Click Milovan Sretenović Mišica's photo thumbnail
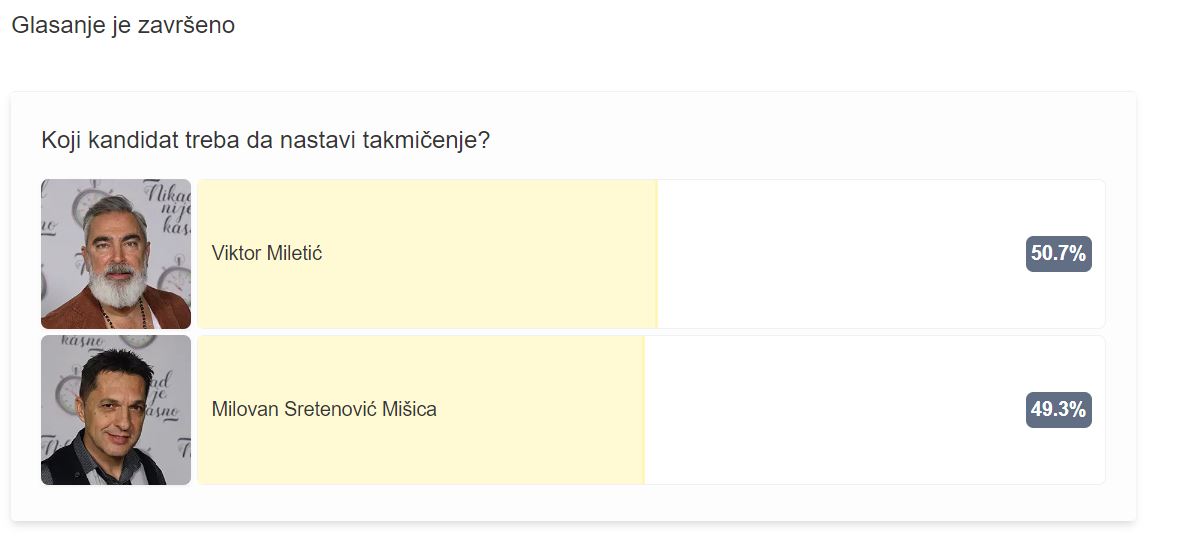Screen dimensions: 1183x537 point(115,410)
